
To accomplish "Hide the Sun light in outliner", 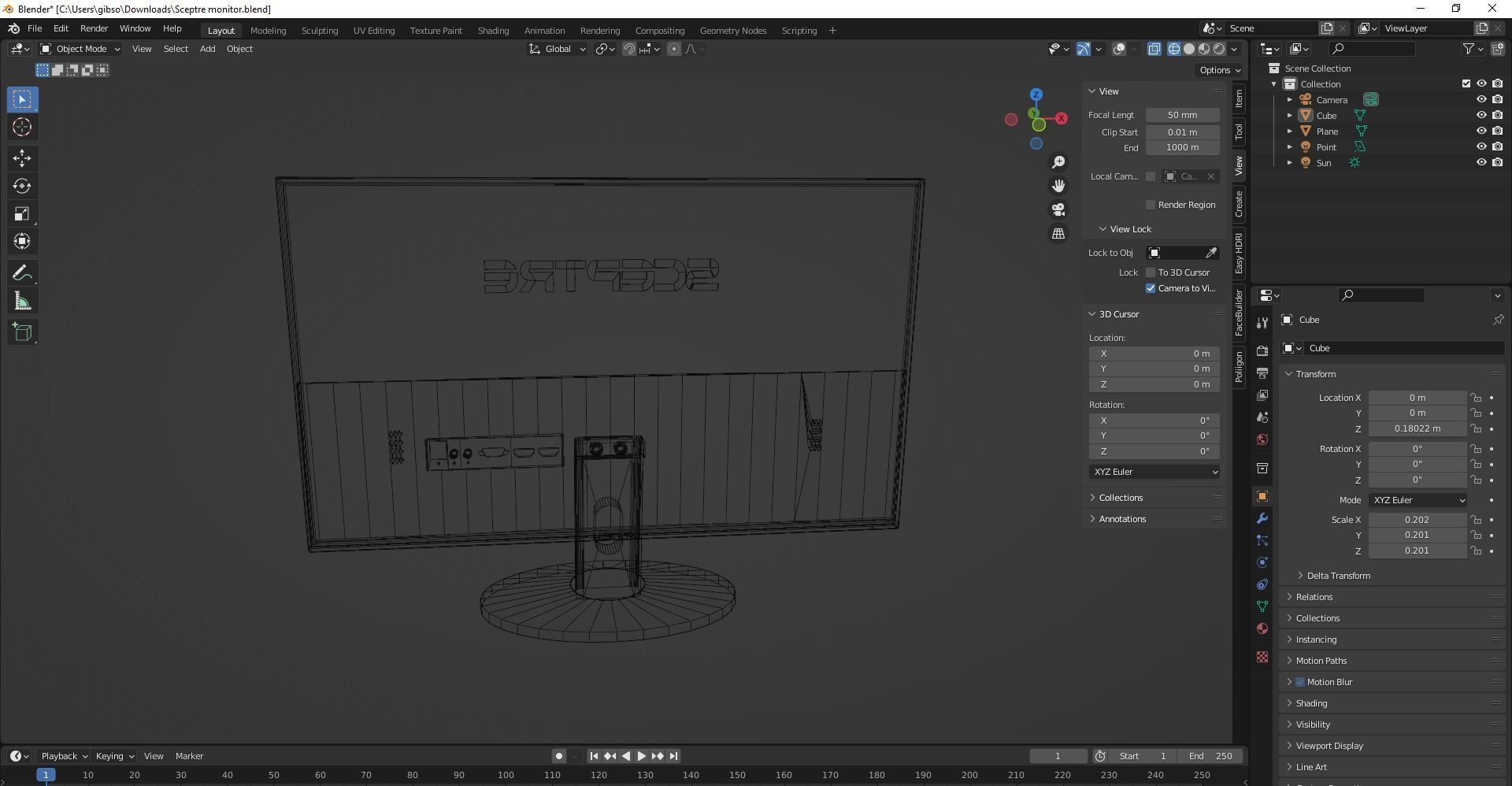I will tap(1481, 162).
